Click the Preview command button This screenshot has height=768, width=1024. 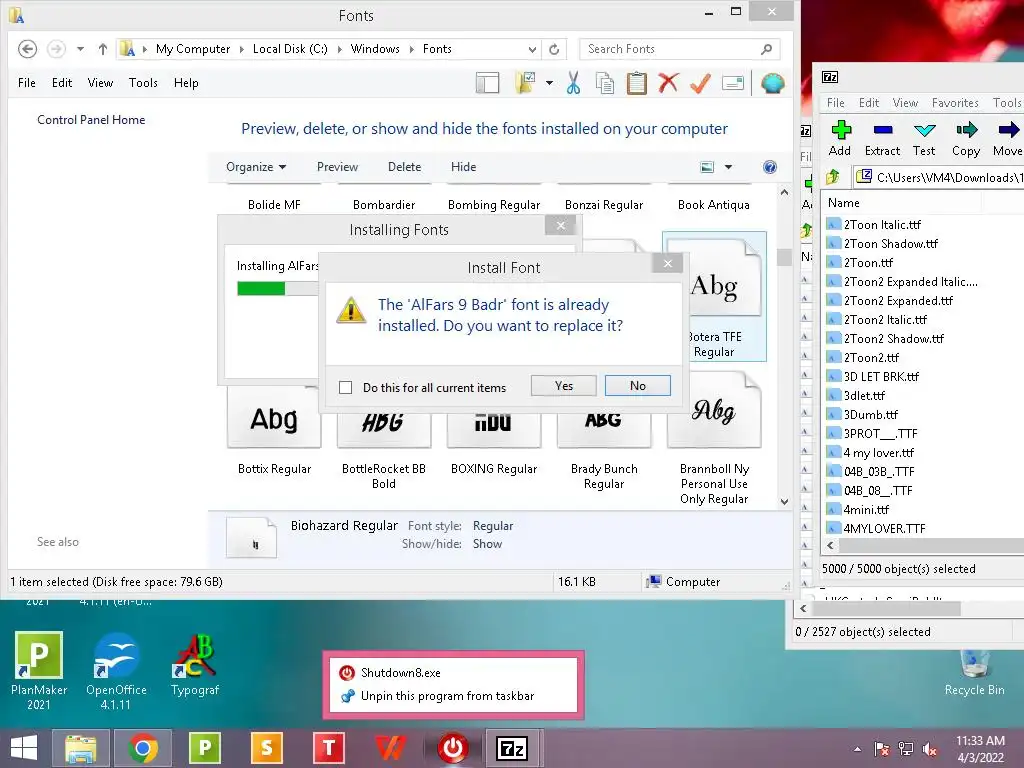[337, 167]
